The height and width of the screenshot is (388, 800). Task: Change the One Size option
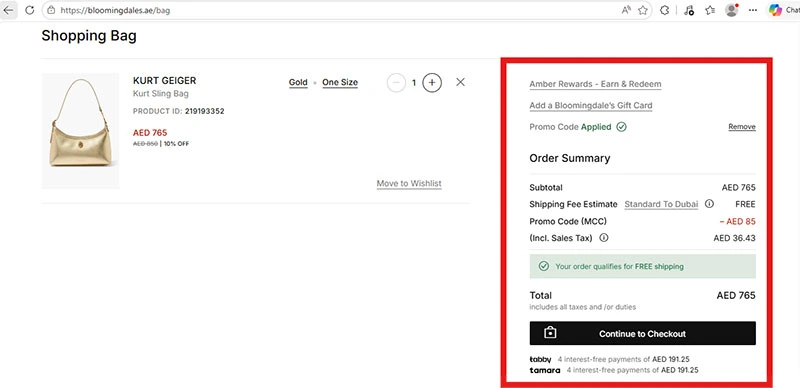click(340, 82)
